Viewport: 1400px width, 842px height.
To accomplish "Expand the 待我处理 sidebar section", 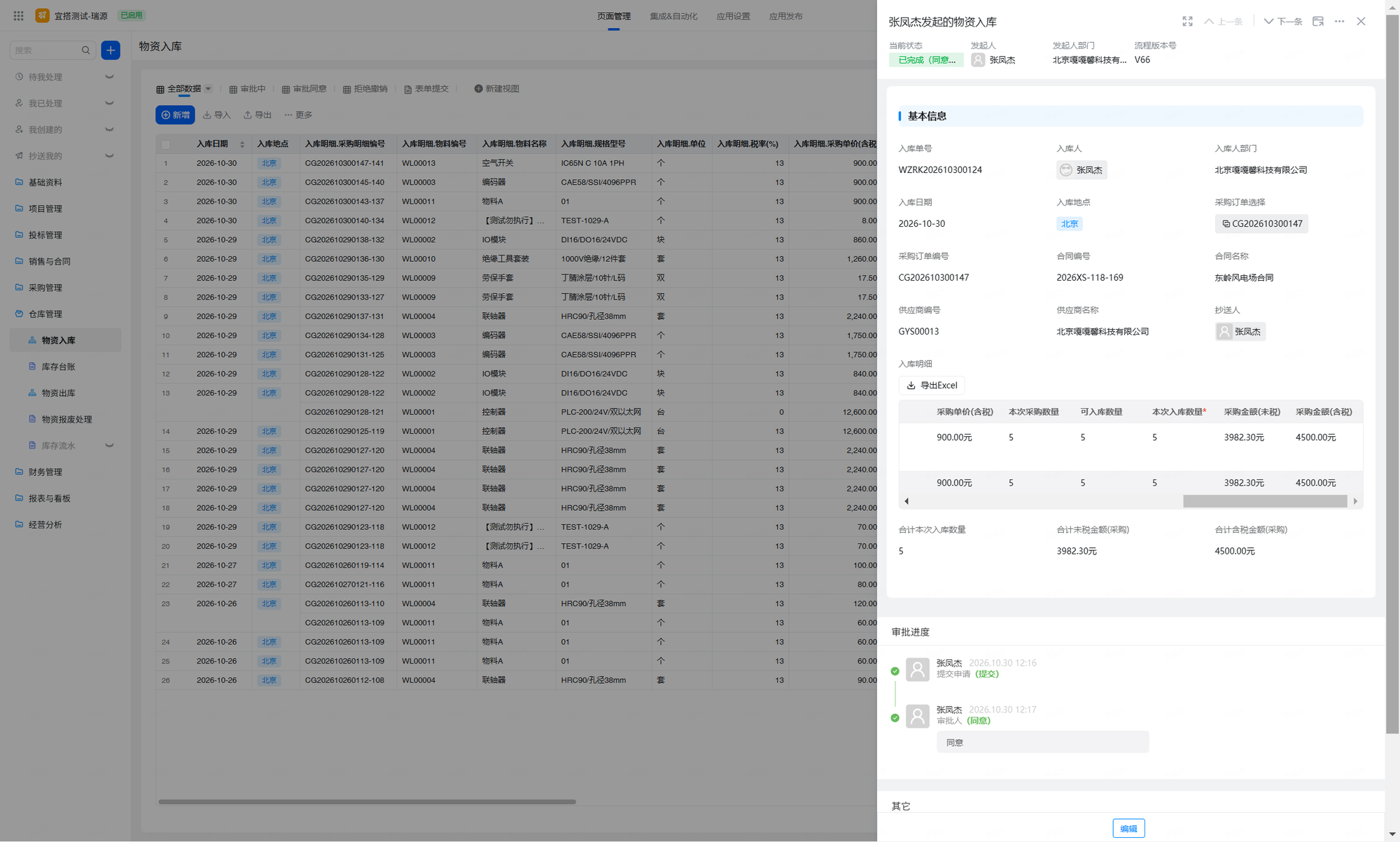I will point(109,77).
